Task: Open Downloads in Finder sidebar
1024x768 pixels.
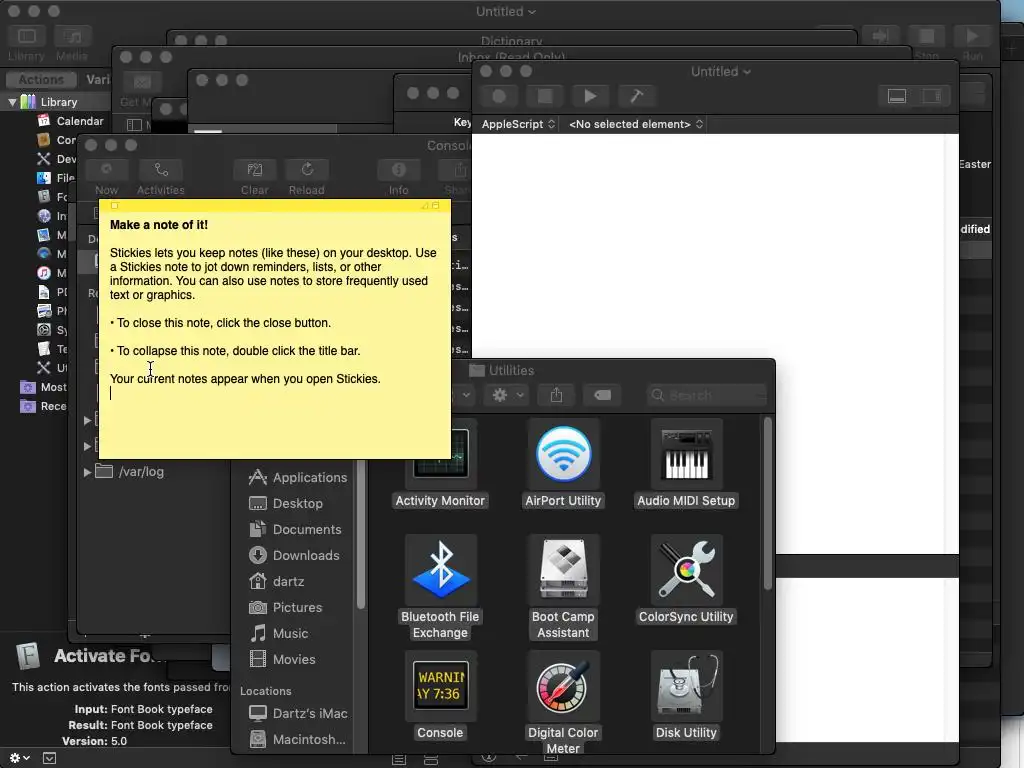Action: click(x=294, y=556)
